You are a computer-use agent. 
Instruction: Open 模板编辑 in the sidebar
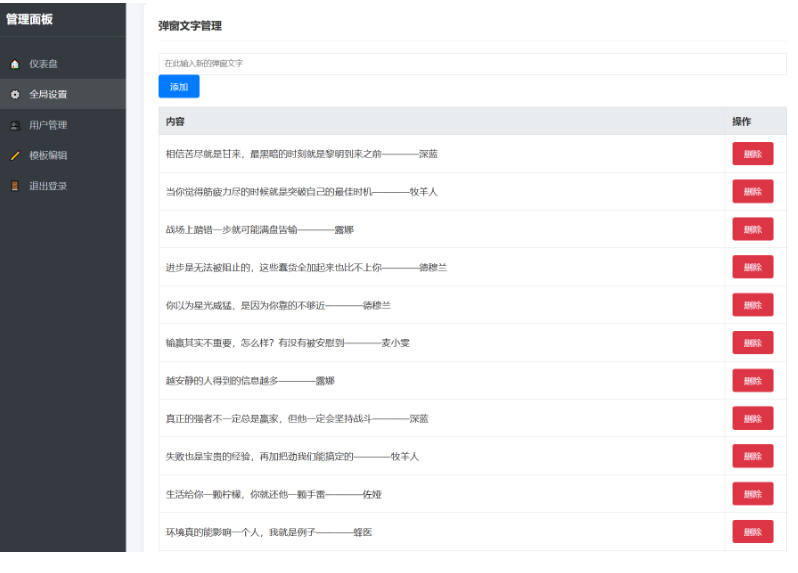tap(63, 156)
